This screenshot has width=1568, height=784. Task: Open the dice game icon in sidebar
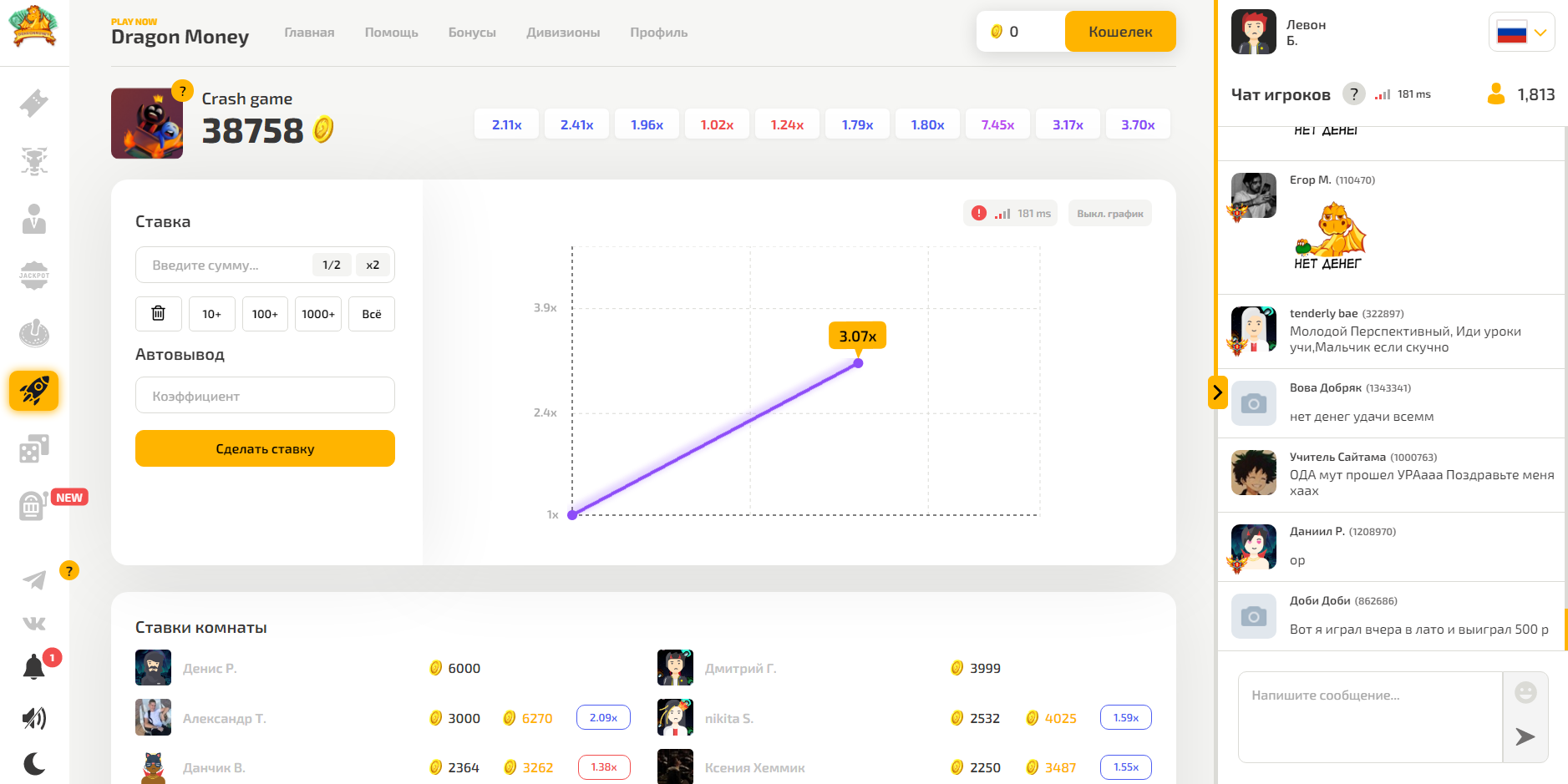tap(34, 449)
